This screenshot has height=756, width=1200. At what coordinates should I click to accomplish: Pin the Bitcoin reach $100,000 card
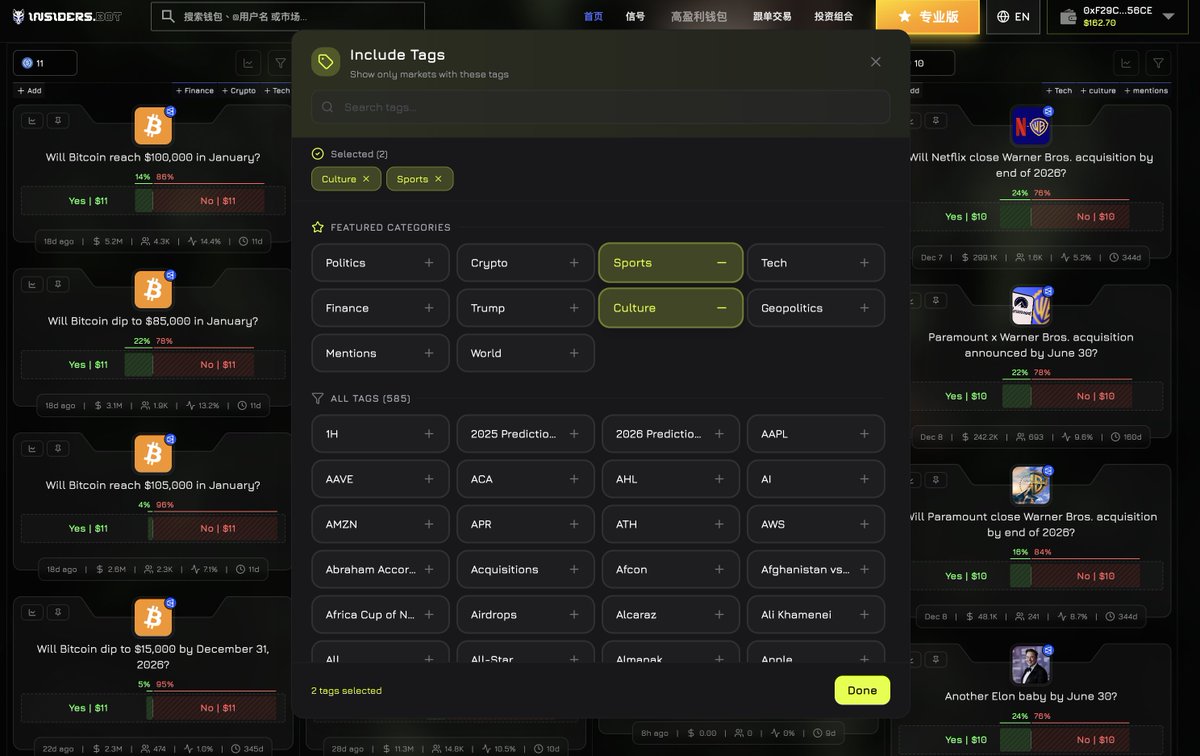[58, 120]
